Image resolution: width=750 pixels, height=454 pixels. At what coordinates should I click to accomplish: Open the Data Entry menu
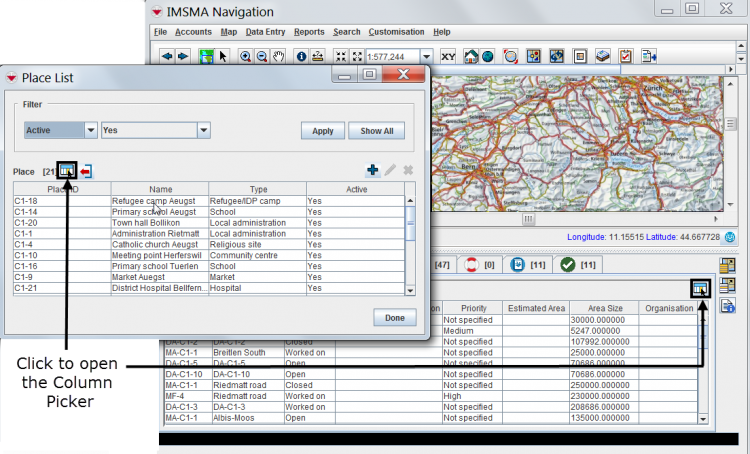point(266,32)
